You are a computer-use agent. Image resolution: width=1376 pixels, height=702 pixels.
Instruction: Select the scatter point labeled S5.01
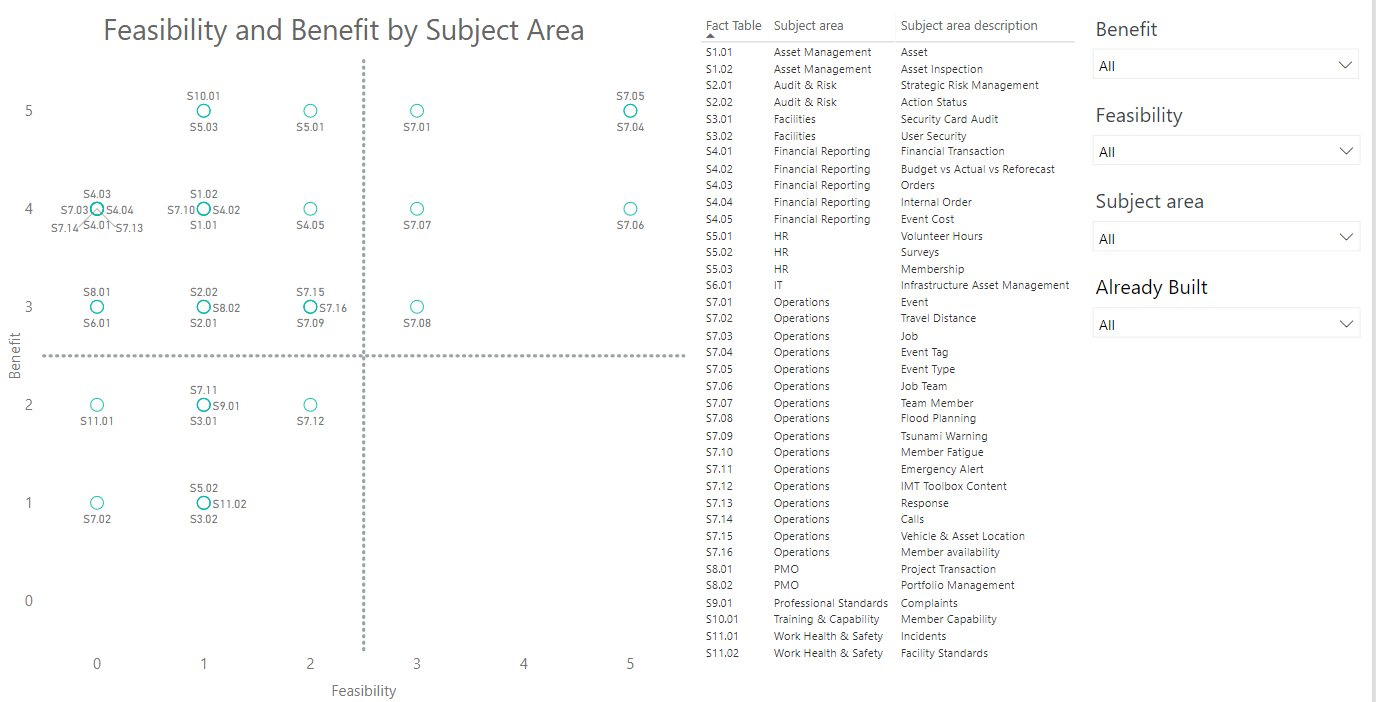[x=310, y=111]
